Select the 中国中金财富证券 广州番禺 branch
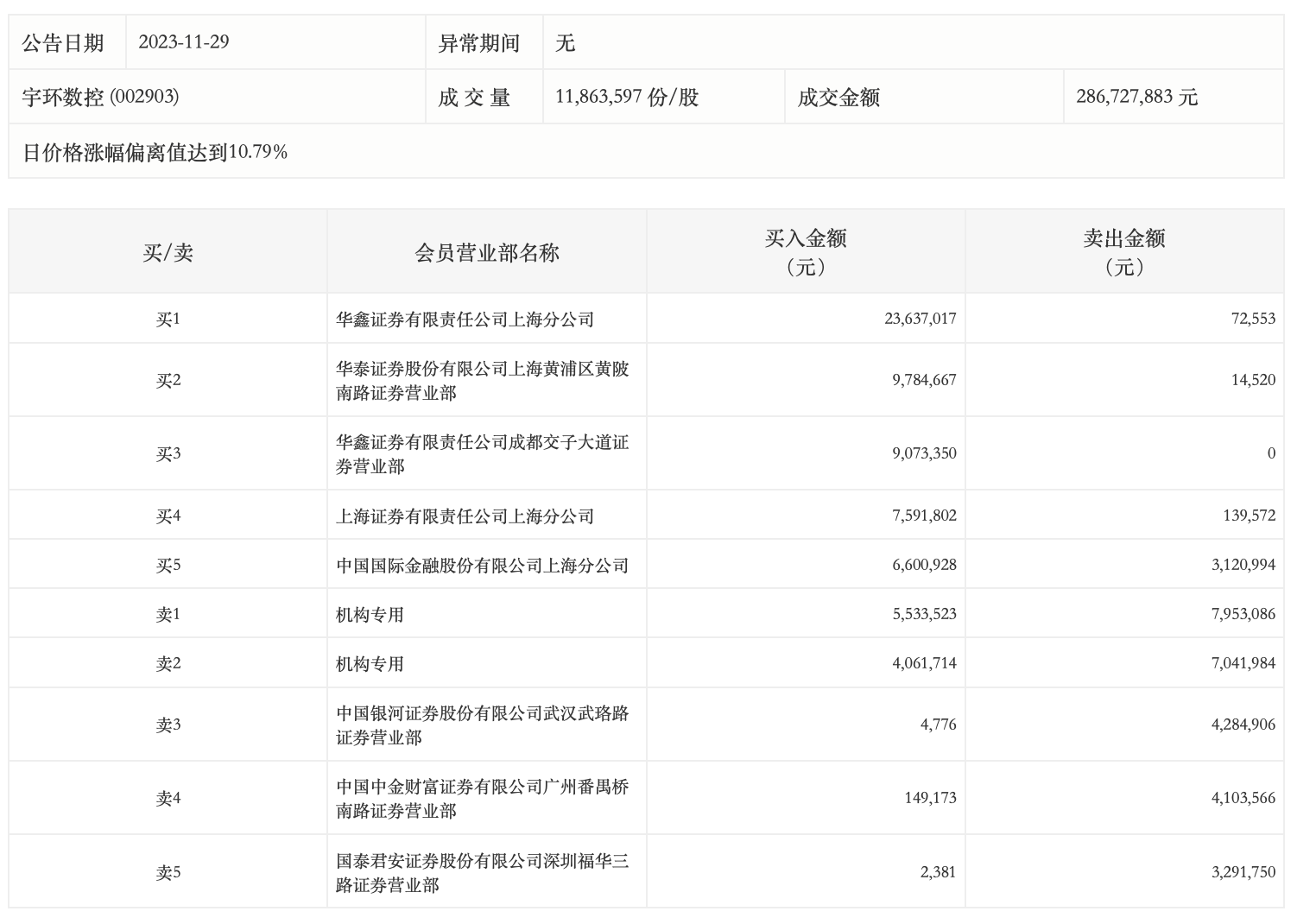The height and width of the screenshot is (924, 1297). (483, 799)
